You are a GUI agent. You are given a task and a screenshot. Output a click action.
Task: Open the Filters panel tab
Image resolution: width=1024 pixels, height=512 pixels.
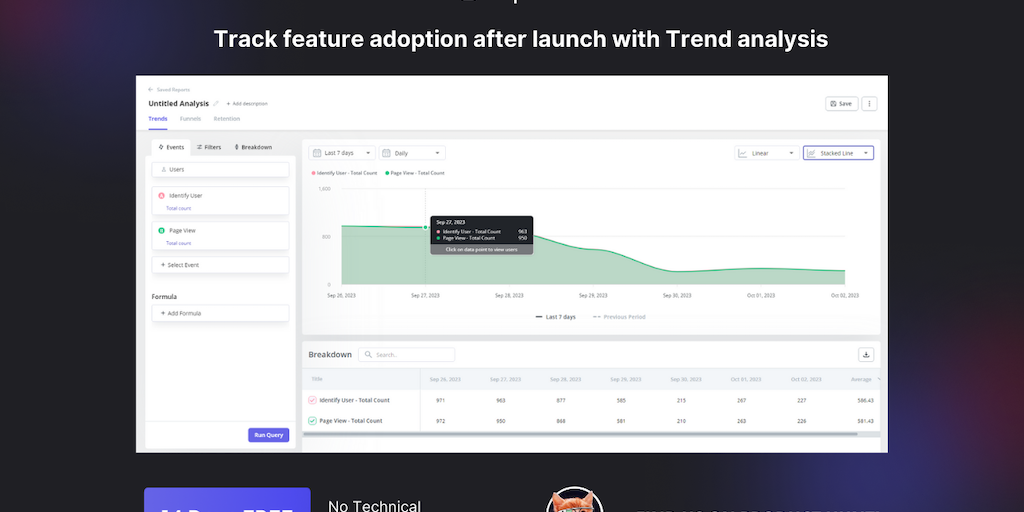[x=209, y=147]
